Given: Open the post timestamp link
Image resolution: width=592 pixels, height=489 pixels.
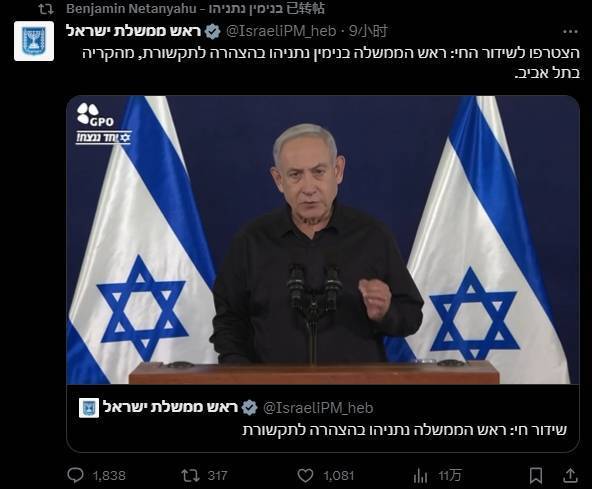Looking at the screenshot, I should [x=368, y=31].
